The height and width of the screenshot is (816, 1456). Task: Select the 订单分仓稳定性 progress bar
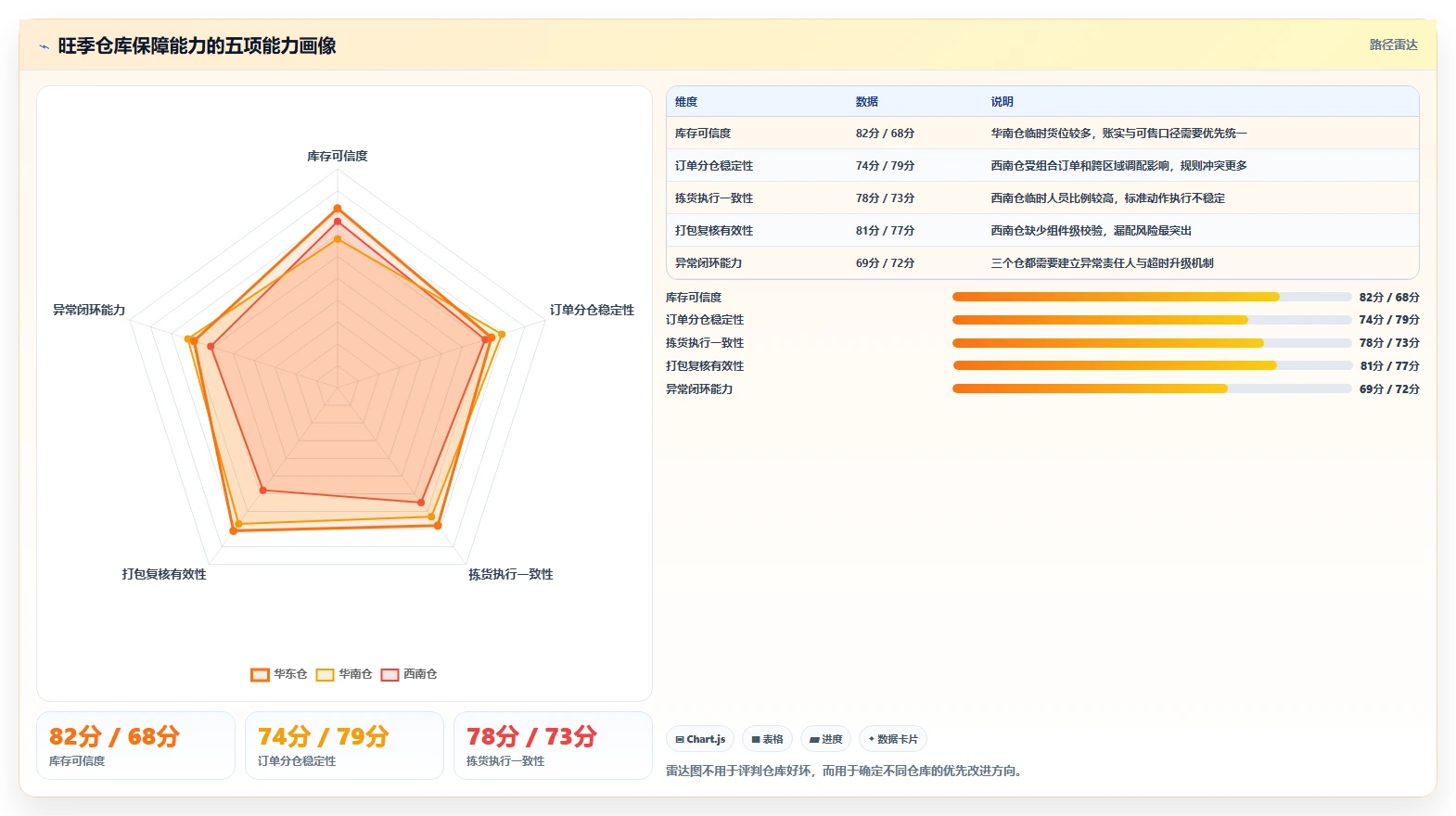(1152, 320)
